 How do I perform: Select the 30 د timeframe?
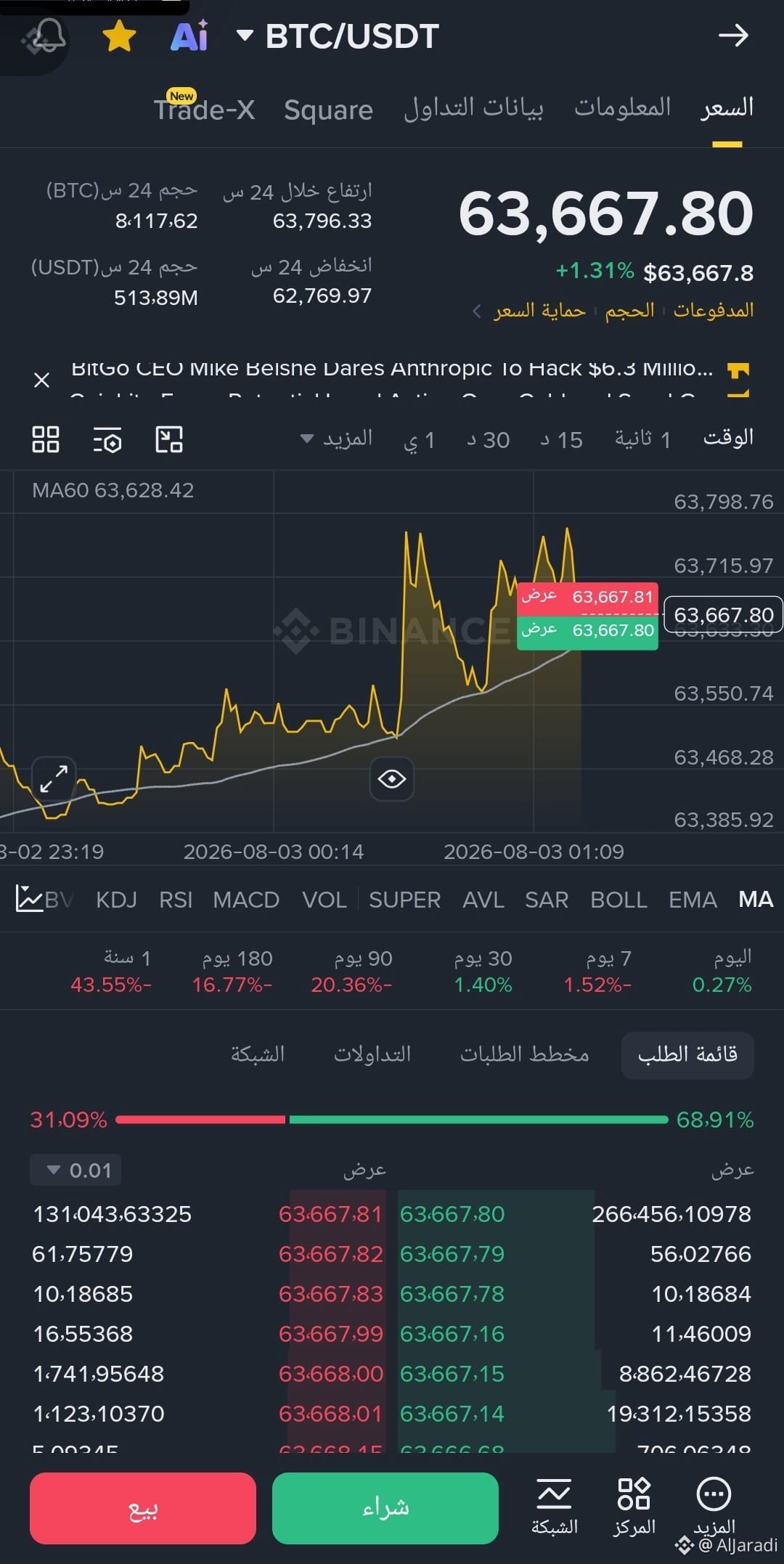pyautogui.click(x=488, y=440)
